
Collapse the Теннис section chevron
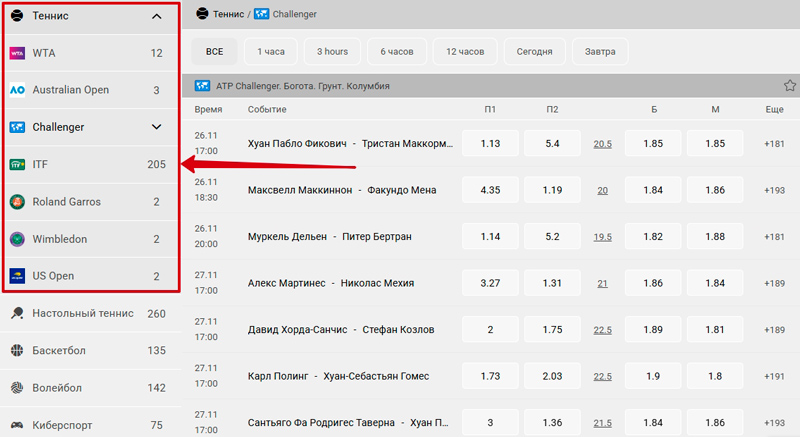pyautogui.click(x=156, y=16)
